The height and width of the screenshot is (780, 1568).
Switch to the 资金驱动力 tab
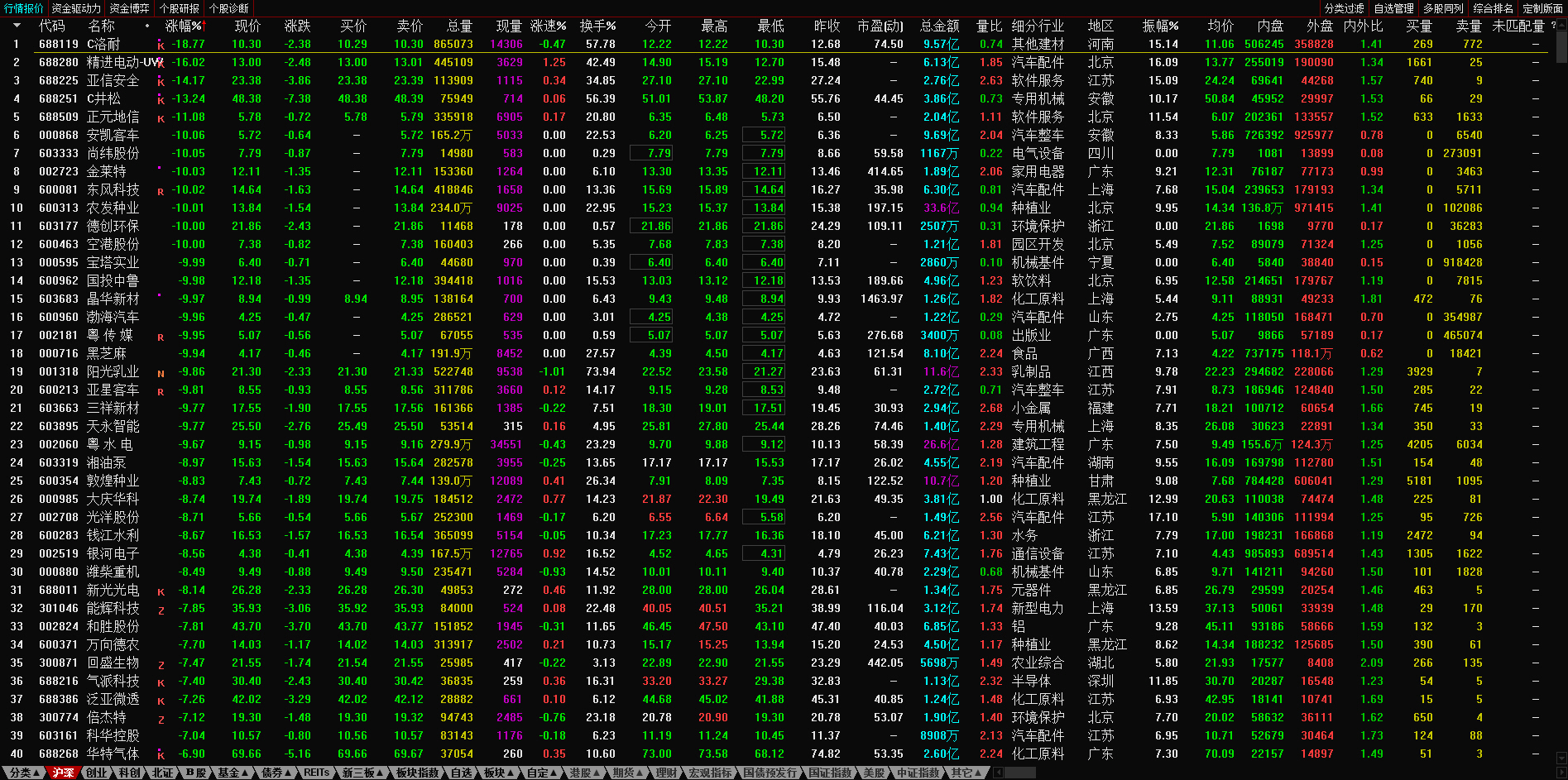tap(76, 8)
